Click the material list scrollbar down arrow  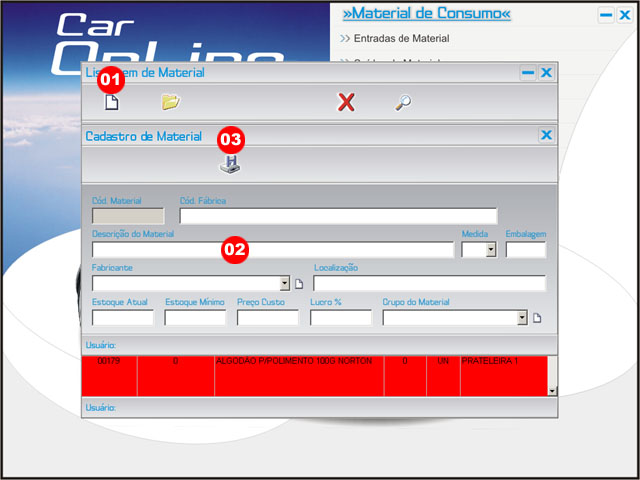[x=552, y=390]
